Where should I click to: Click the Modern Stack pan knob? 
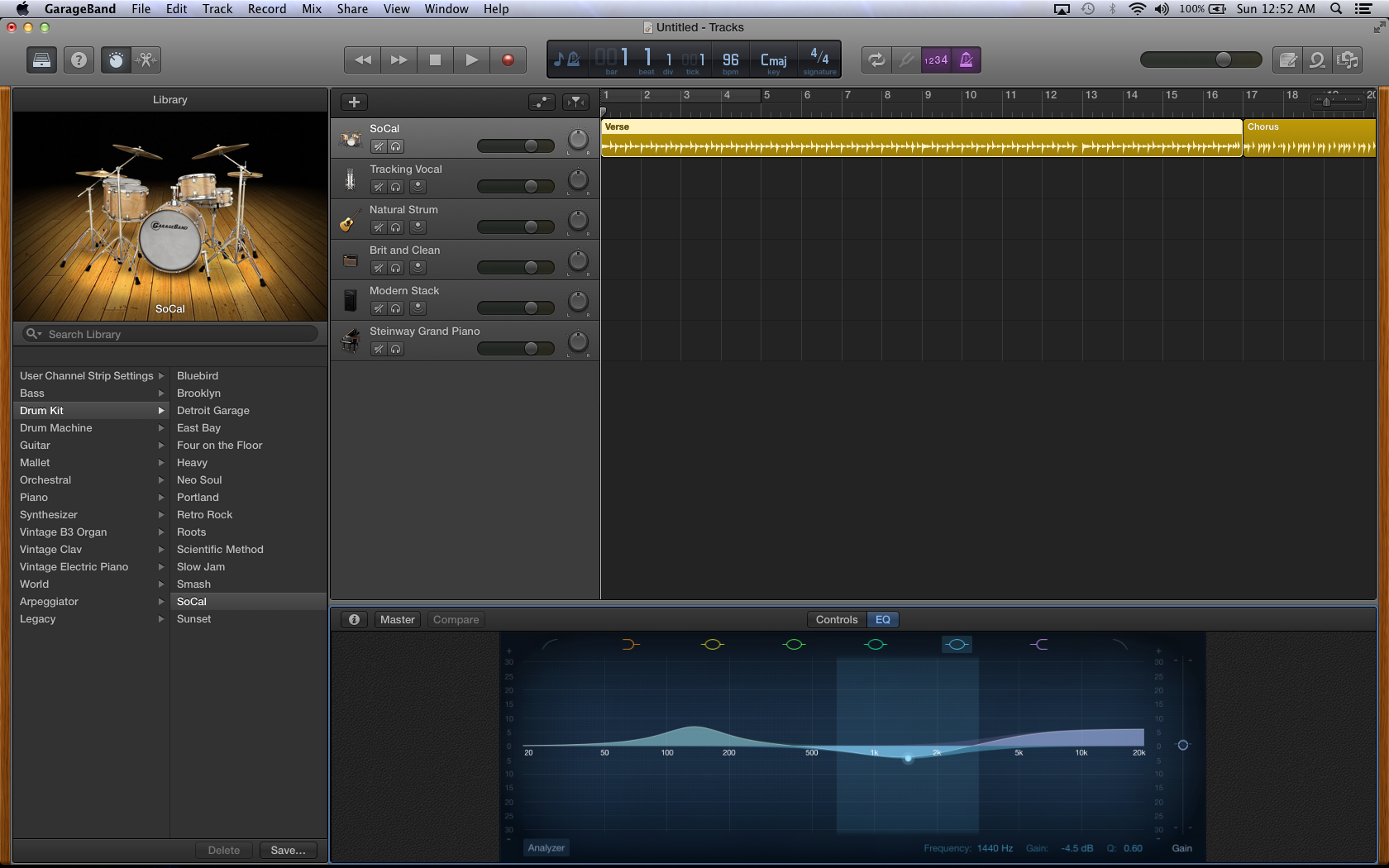pyautogui.click(x=578, y=302)
